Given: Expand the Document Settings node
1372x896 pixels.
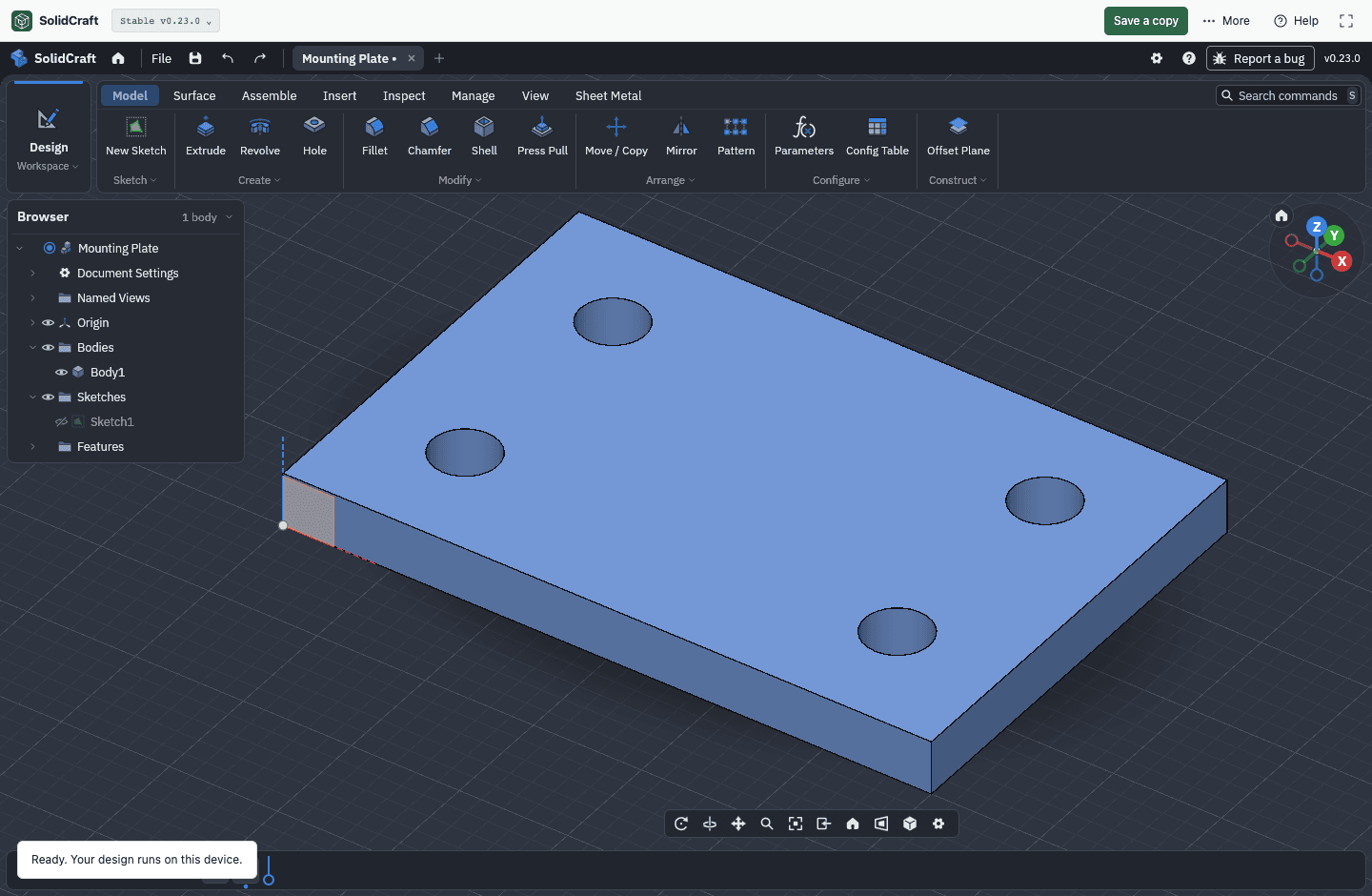Looking at the screenshot, I should [x=32, y=274].
